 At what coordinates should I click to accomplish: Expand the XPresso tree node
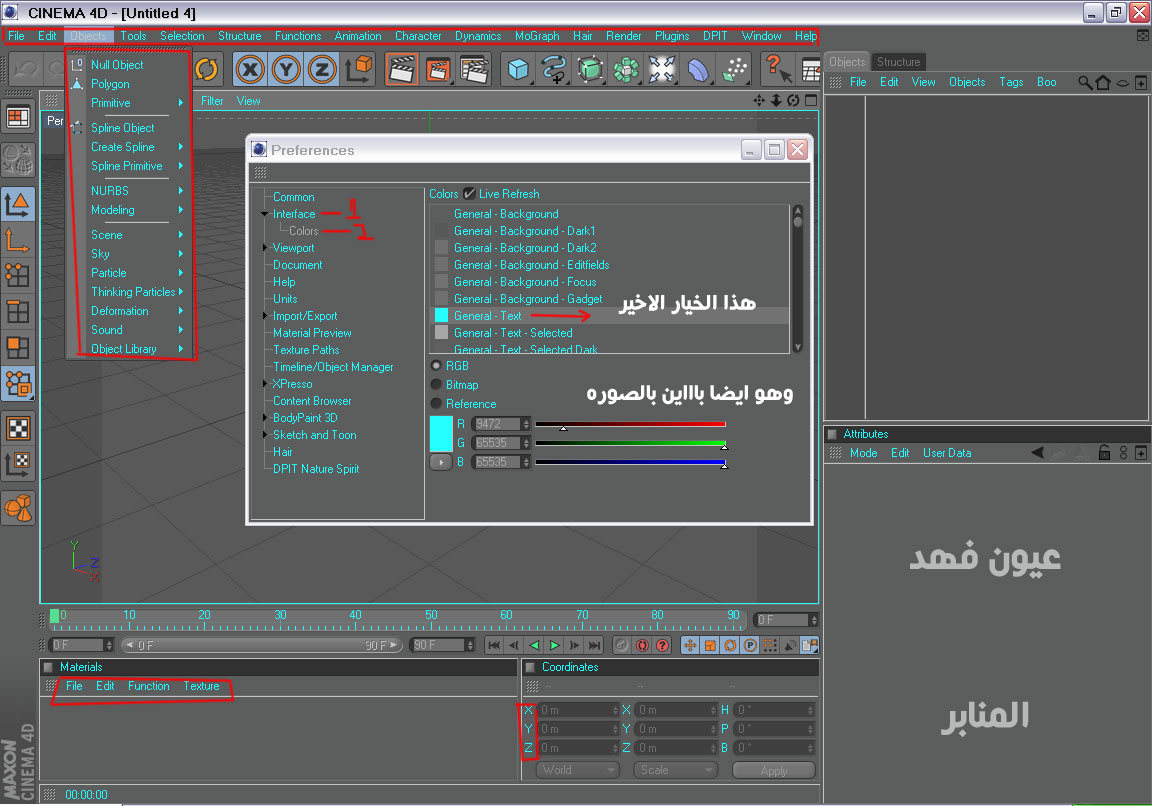coord(265,384)
